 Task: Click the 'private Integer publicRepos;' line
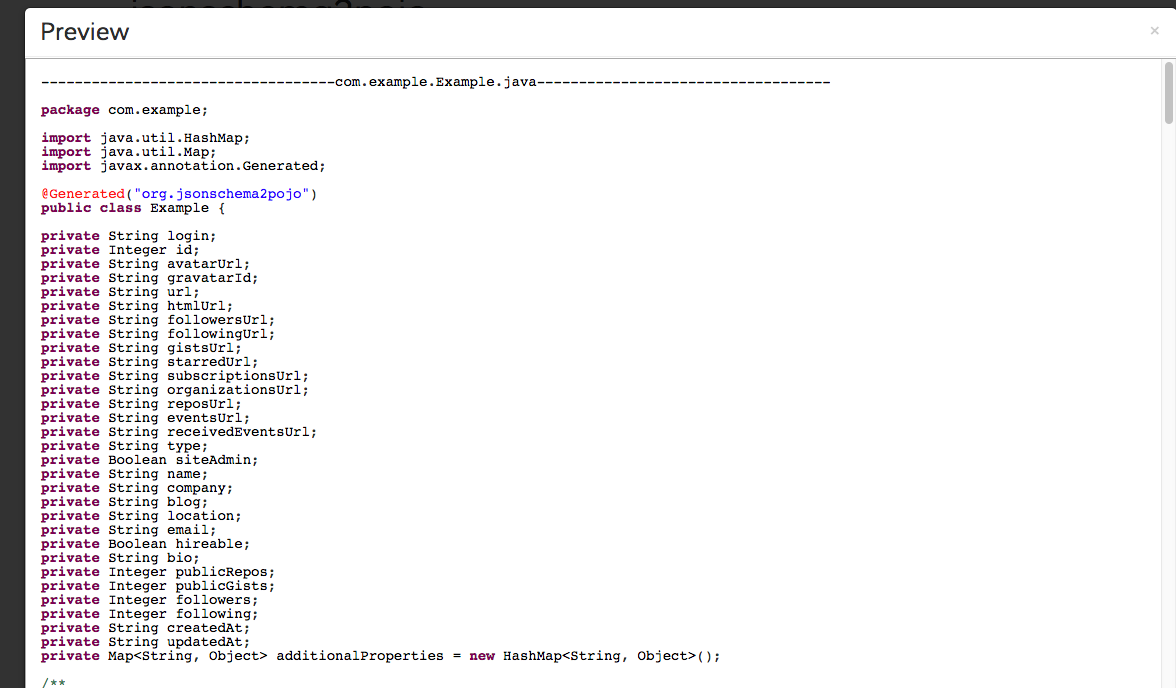(158, 572)
